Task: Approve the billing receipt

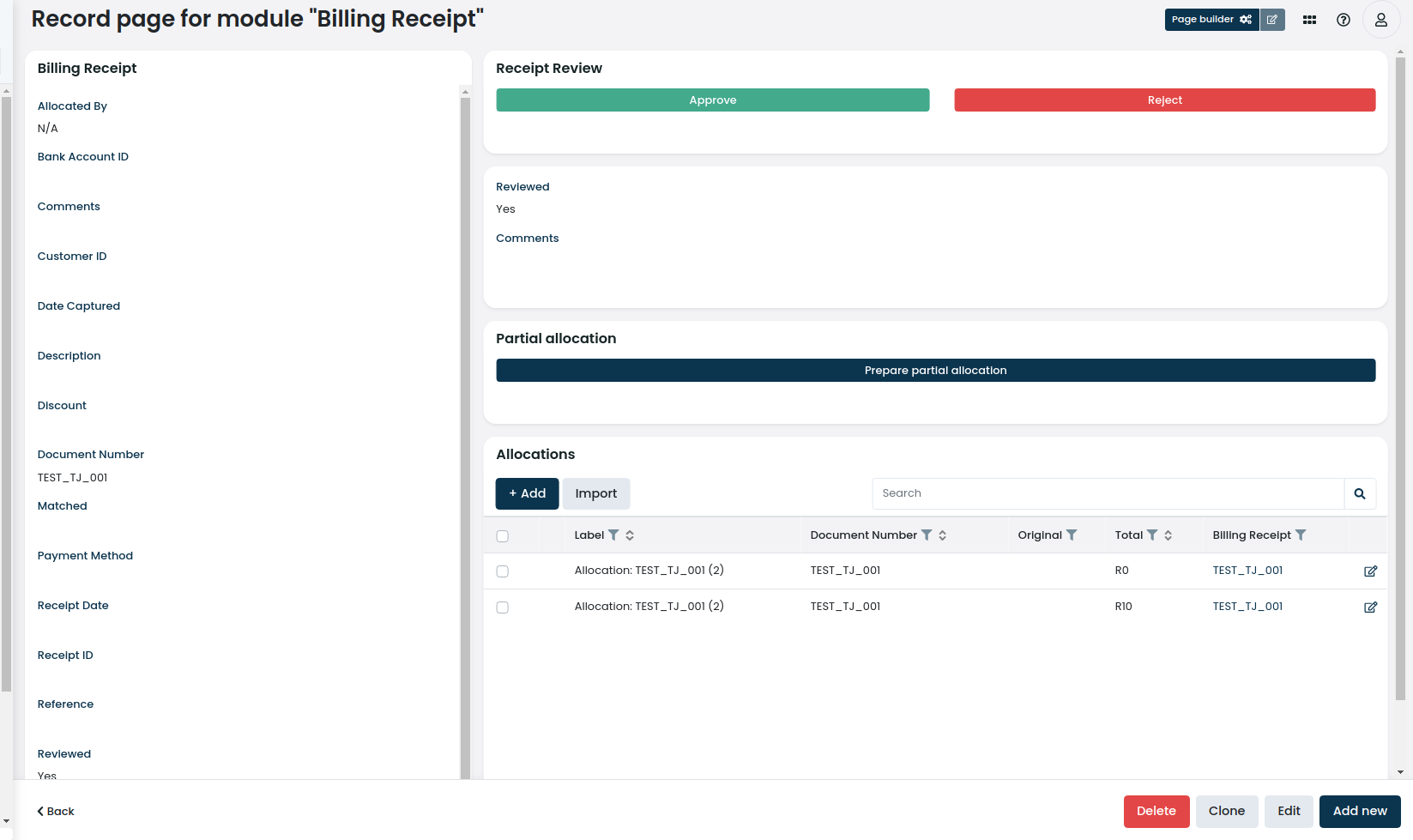Action: [713, 100]
